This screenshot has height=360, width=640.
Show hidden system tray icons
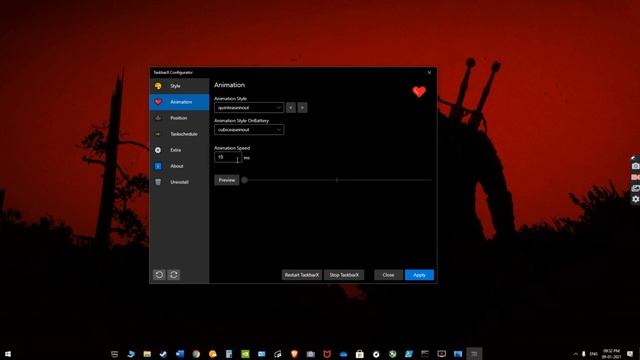[576, 354]
